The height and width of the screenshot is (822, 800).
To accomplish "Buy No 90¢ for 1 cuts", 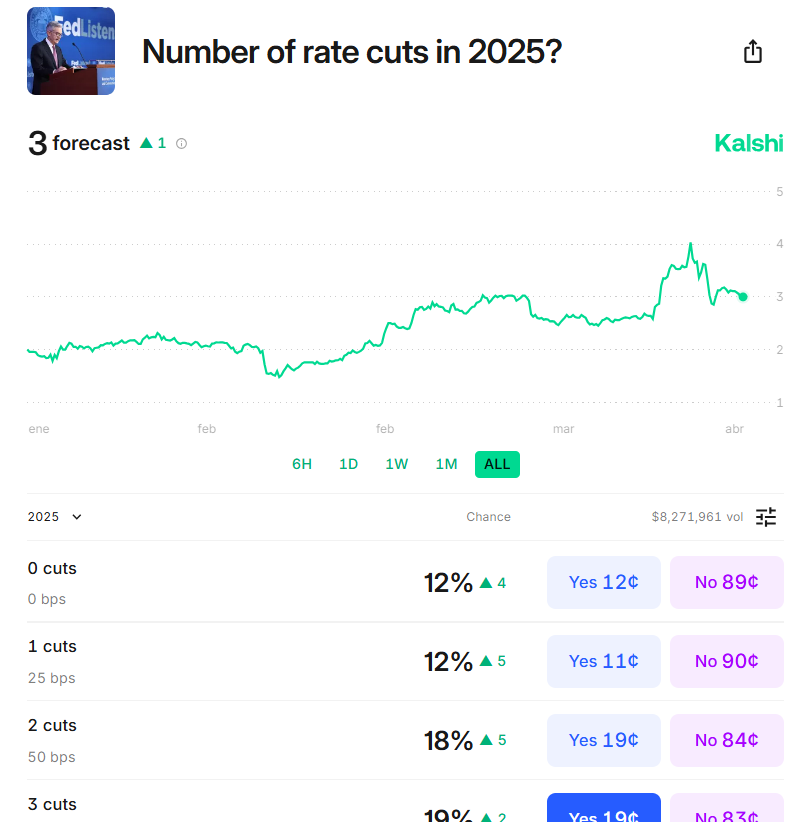I will point(727,662).
